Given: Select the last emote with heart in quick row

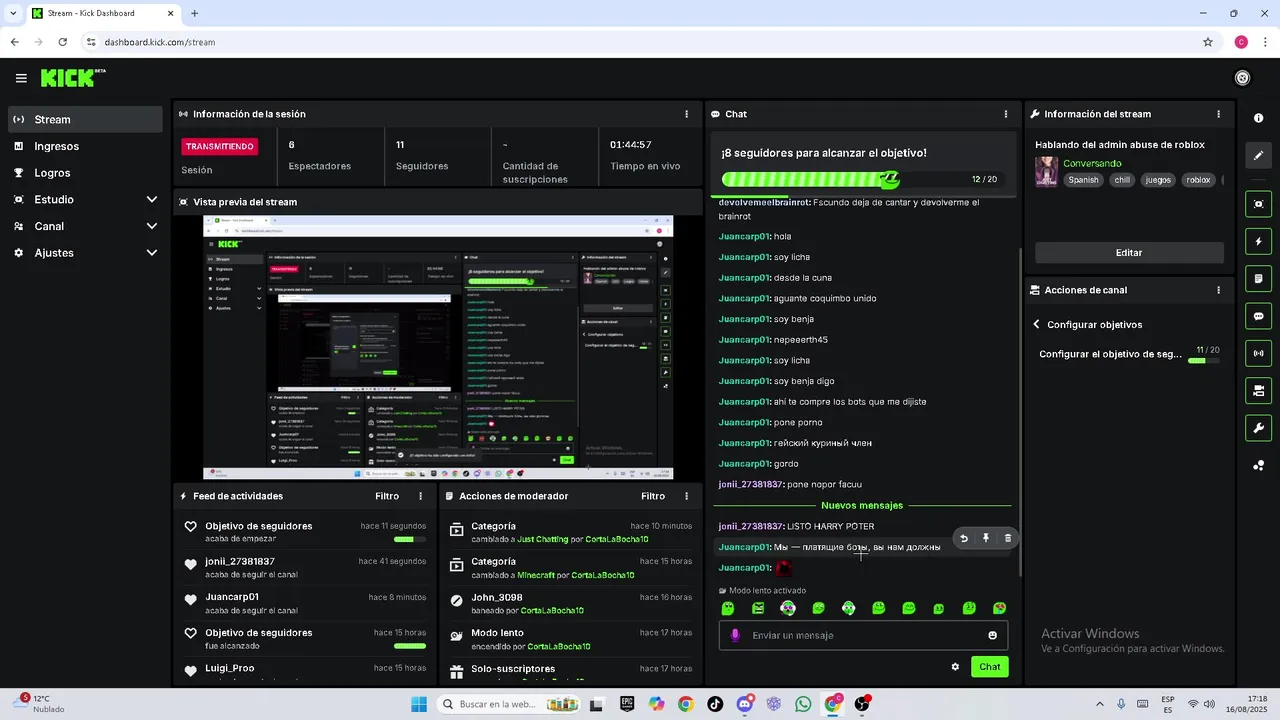Looking at the screenshot, I should 999,608.
